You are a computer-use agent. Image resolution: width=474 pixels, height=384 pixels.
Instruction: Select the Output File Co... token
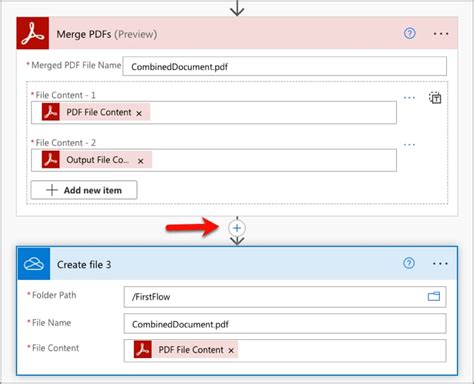[x=97, y=160]
